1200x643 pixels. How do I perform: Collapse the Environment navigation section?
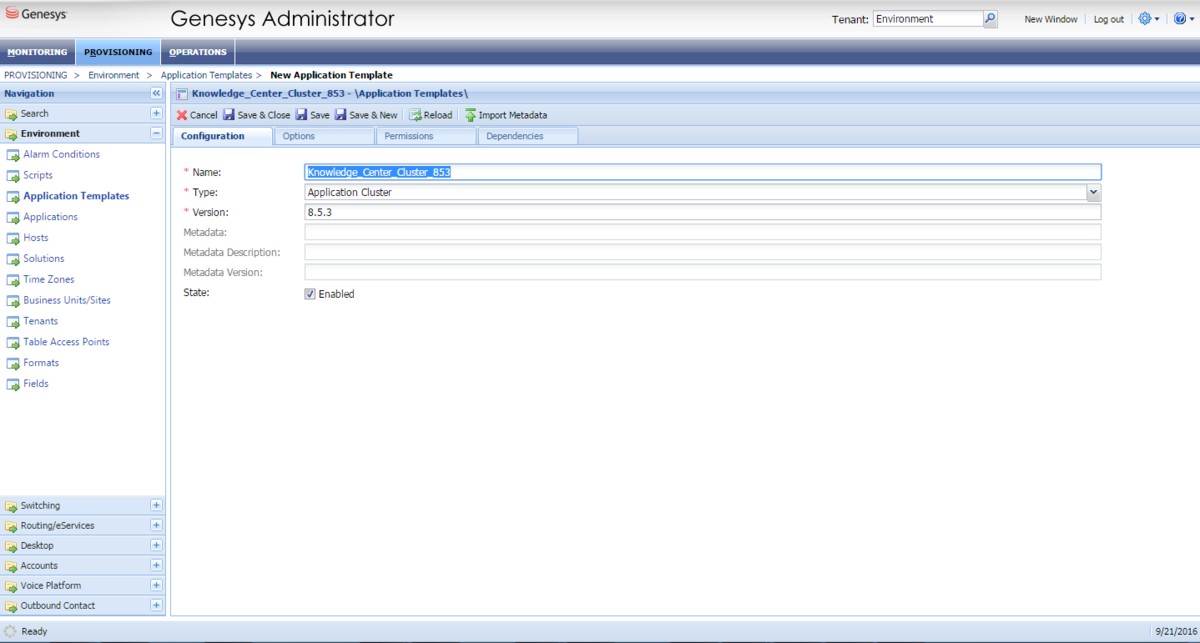[156, 133]
